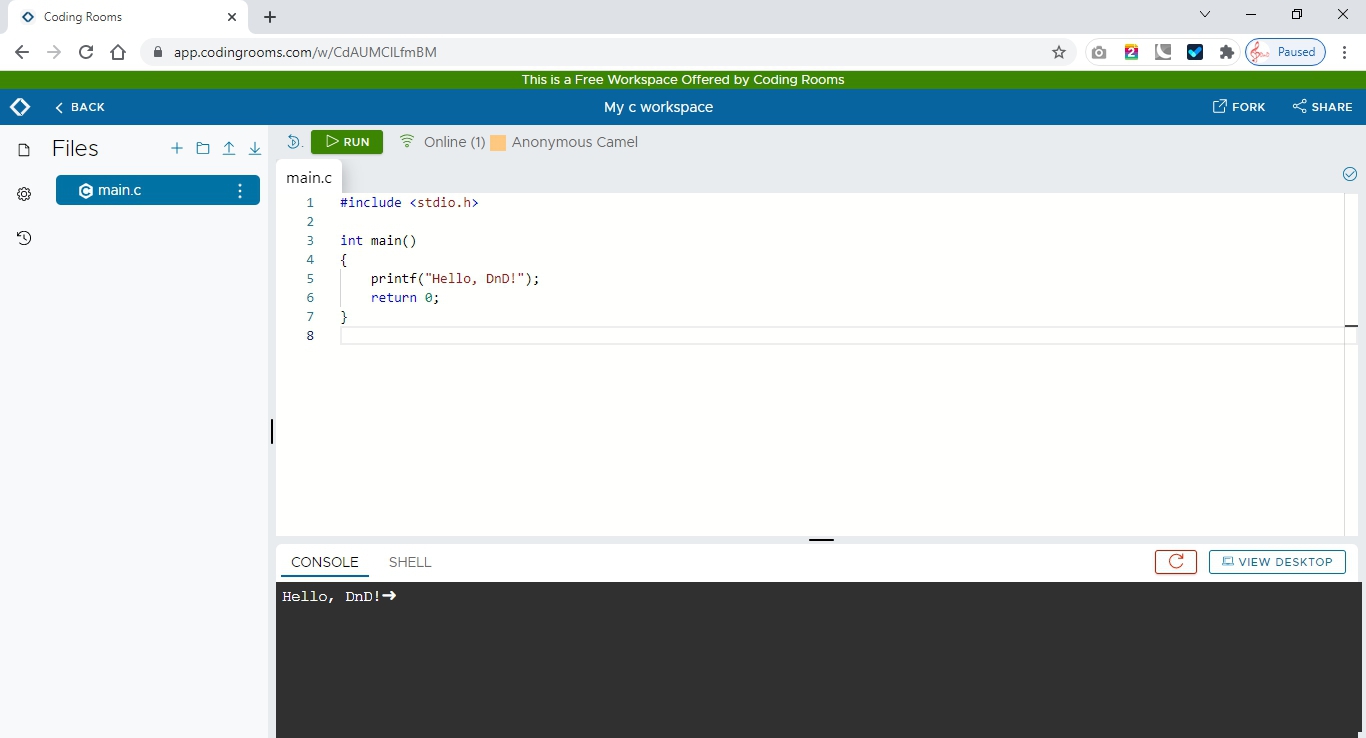Create a new file in Files panel
The height and width of the screenshot is (738, 1366).
coord(177,148)
